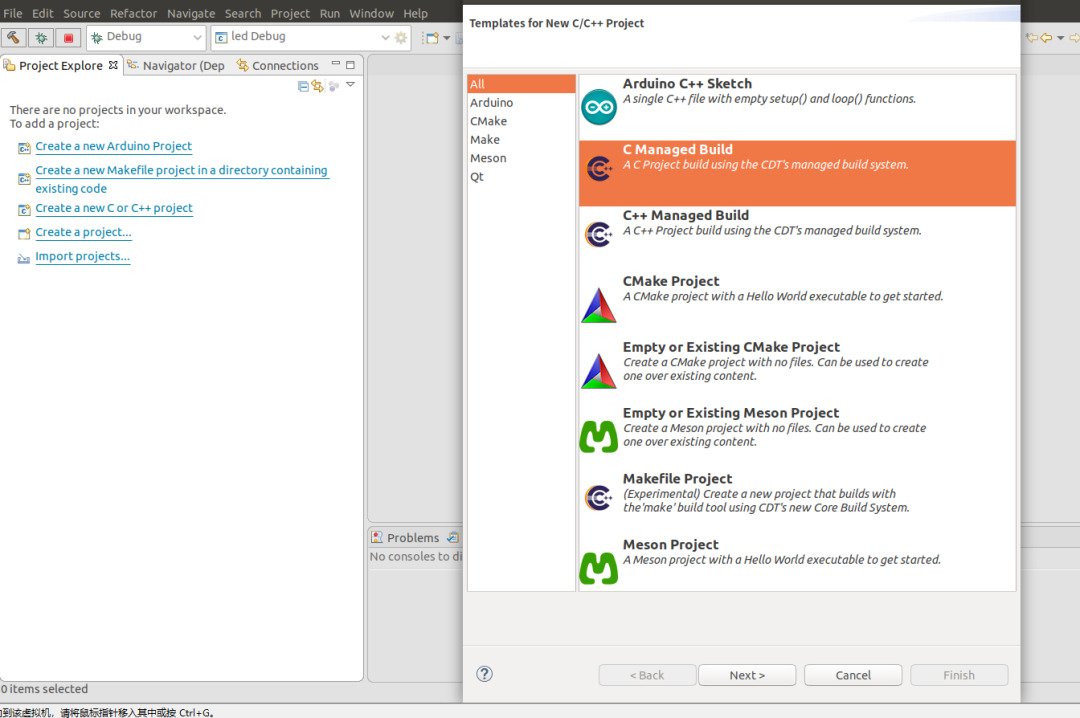
Task: Click the back navigation arrow in right toolbar
Action: point(1046,38)
